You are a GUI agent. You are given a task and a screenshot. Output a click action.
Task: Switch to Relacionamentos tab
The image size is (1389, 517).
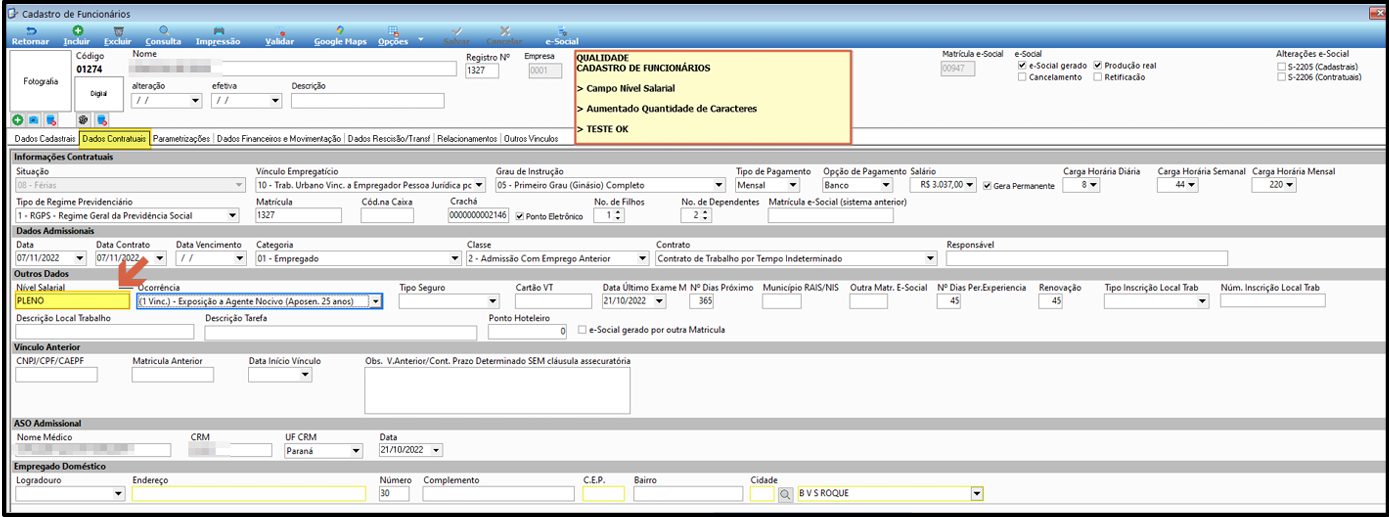point(467,138)
